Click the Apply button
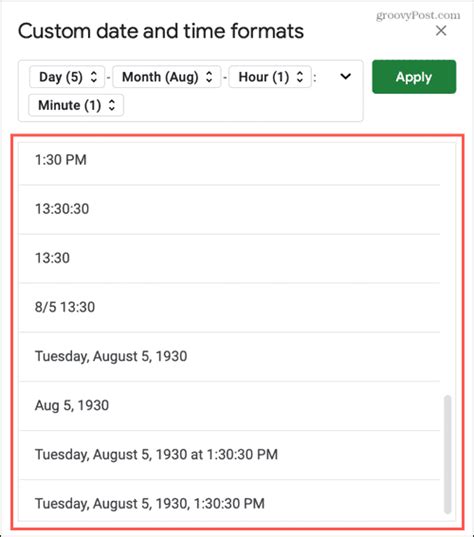Screen dimensions: 474x537 pyautogui.click(x=414, y=77)
